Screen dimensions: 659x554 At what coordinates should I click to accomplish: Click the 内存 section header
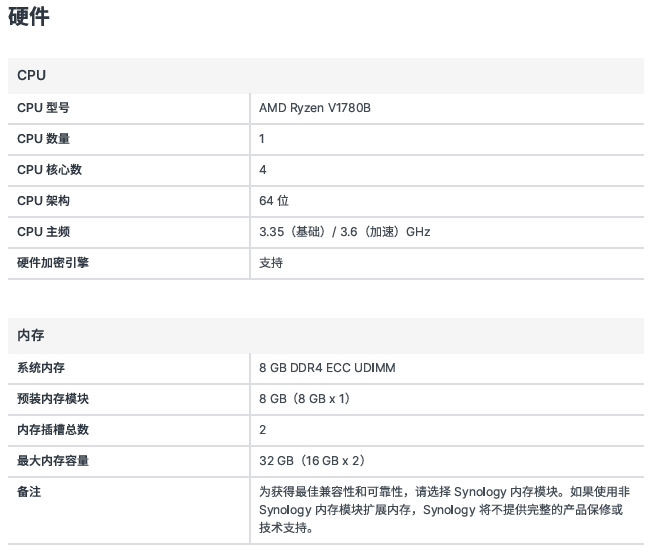(x=31, y=335)
